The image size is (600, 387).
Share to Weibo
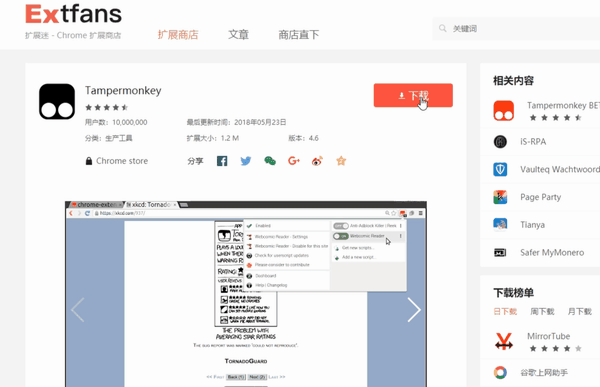pyautogui.click(x=317, y=161)
